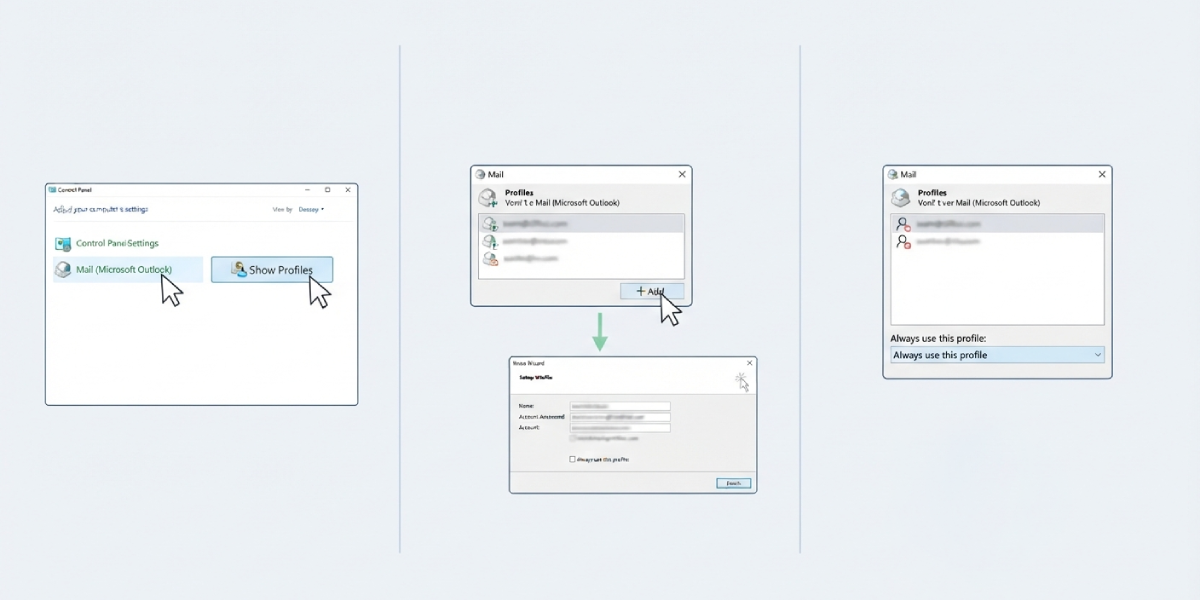Select second profile in the two-profile Mail list
Image resolution: width=1200 pixels, height=600 pixels.
pos(998,241)
